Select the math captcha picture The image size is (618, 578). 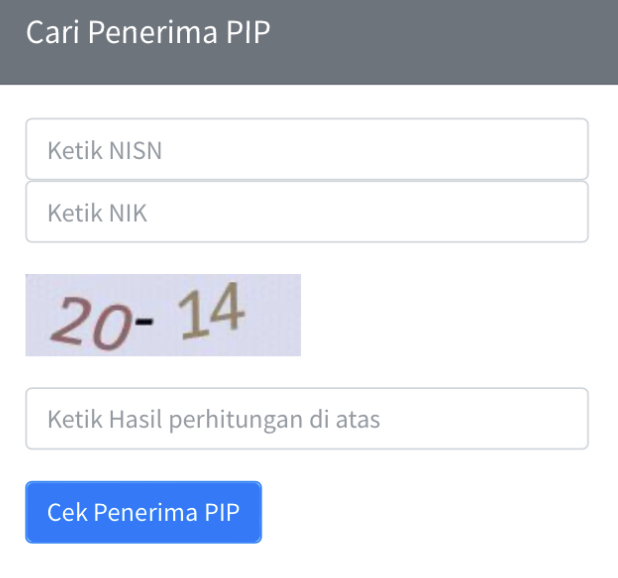click(x=163, y=315)
